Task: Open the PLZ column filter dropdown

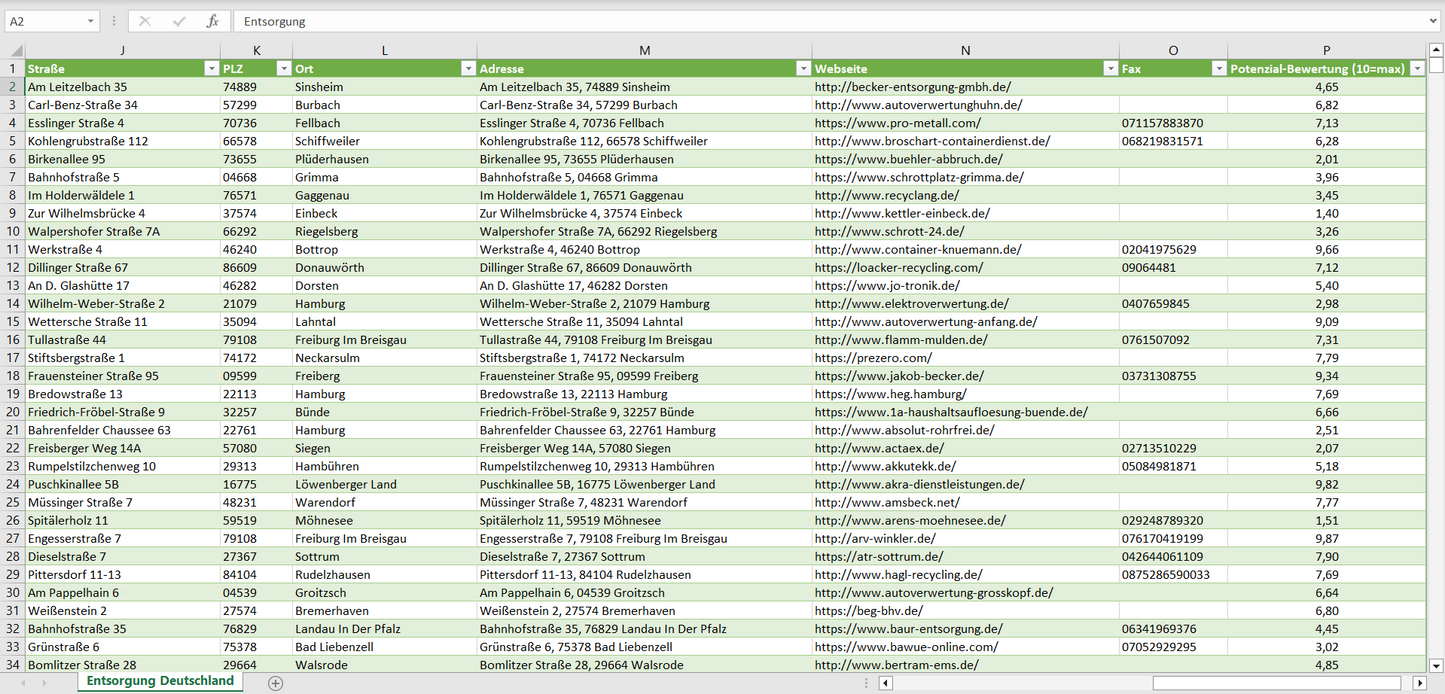Action: click(x=282, y=69)
